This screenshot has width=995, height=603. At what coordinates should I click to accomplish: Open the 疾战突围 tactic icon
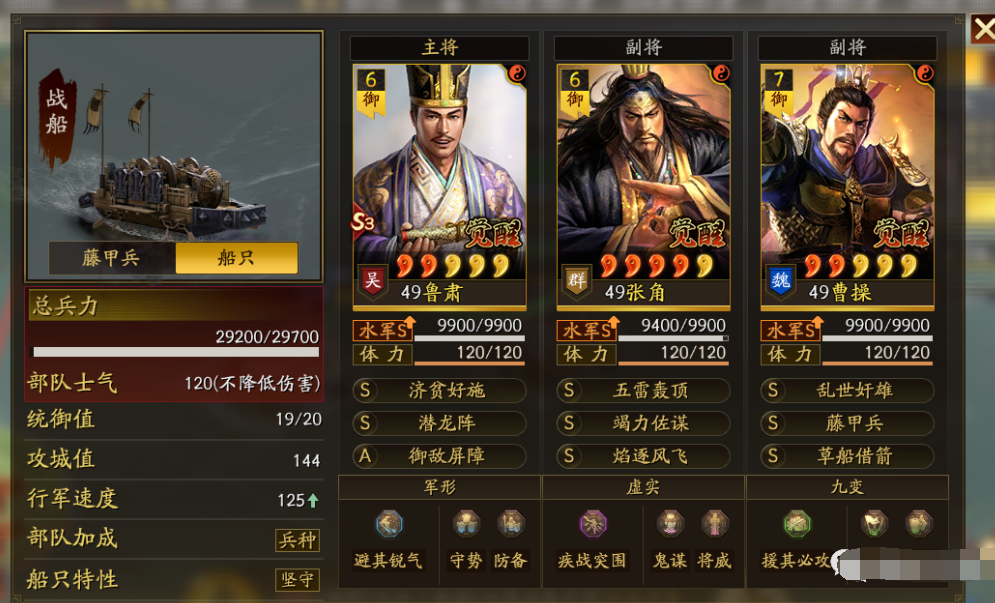(x=593, y=524)
